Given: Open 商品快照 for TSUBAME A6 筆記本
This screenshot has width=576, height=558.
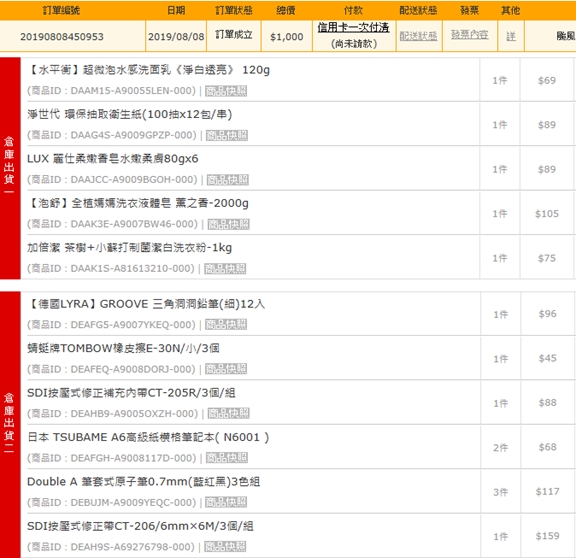Looking at the screenshot, I should [x=227, y=458].
